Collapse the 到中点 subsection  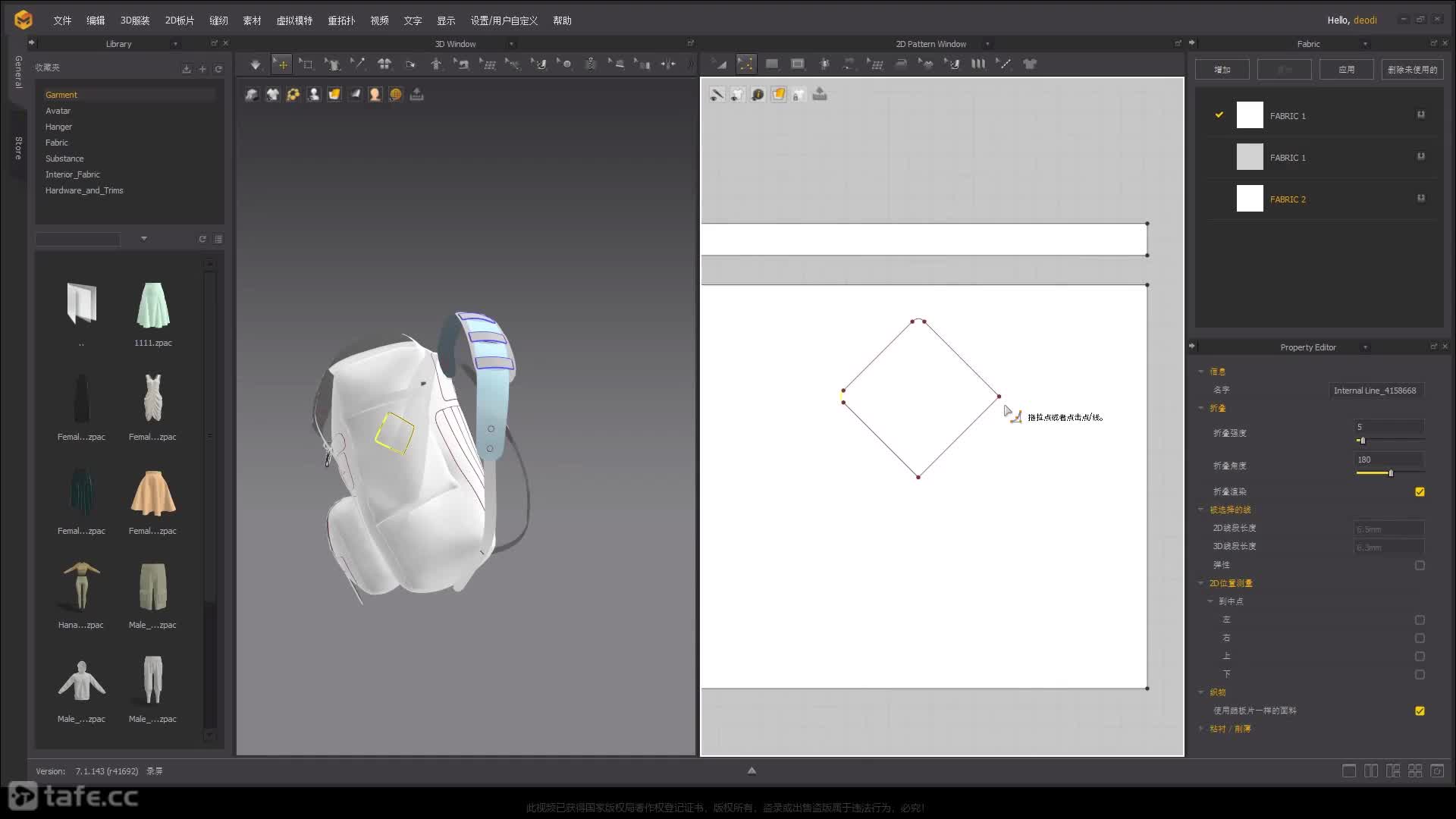1210,601
